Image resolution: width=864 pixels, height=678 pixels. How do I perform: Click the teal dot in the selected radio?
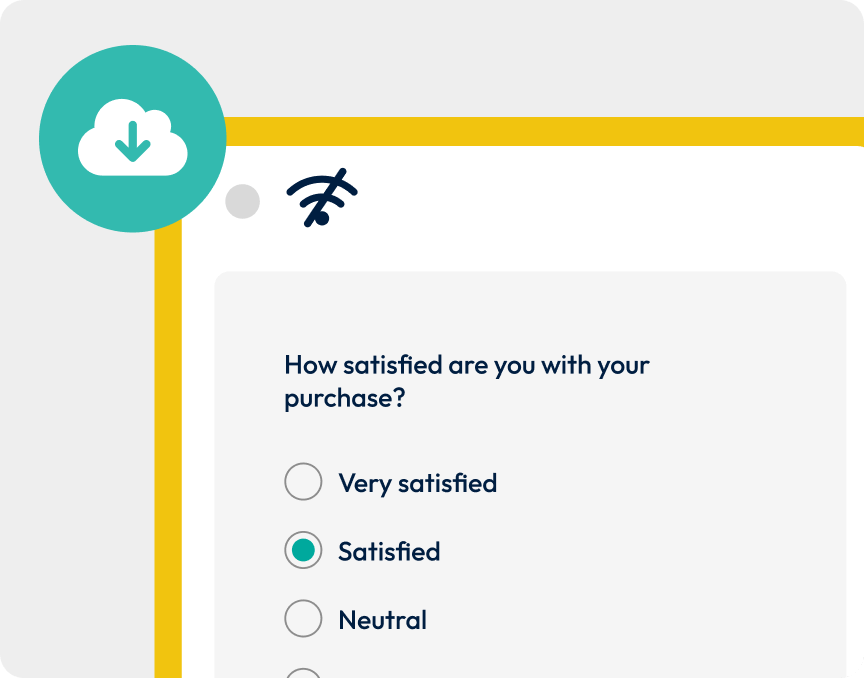[303, 551]
